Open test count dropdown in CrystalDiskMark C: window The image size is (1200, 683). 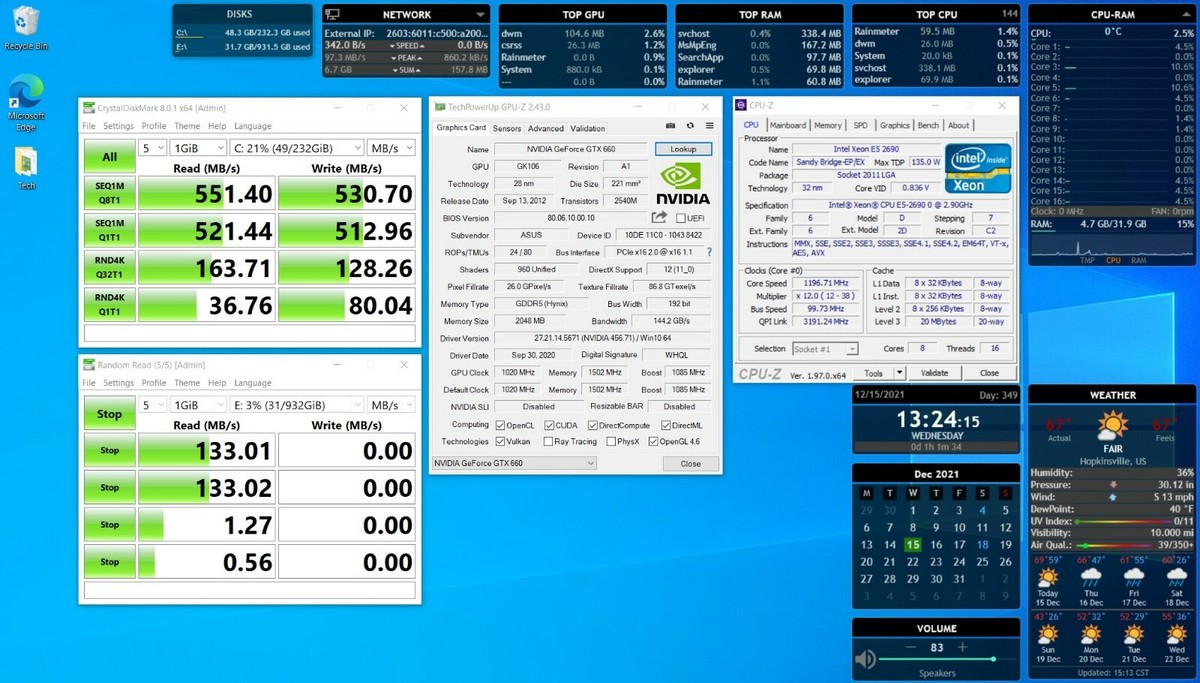click(x=152, y=147)
